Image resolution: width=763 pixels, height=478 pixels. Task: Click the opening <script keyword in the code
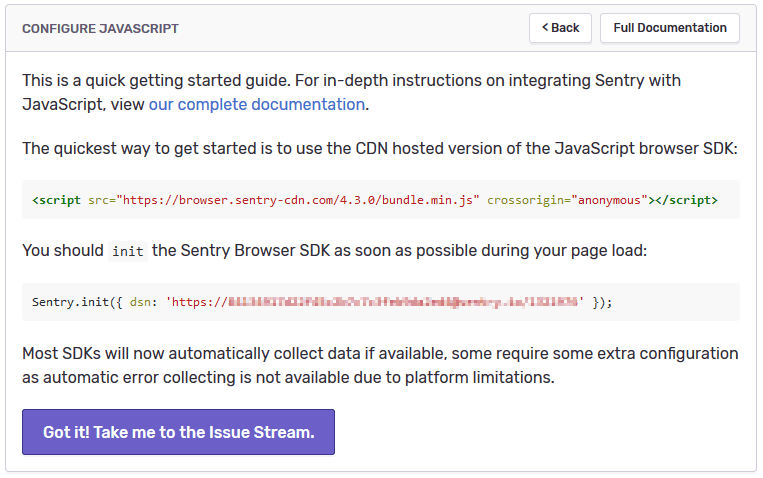(x=57, y=200)
